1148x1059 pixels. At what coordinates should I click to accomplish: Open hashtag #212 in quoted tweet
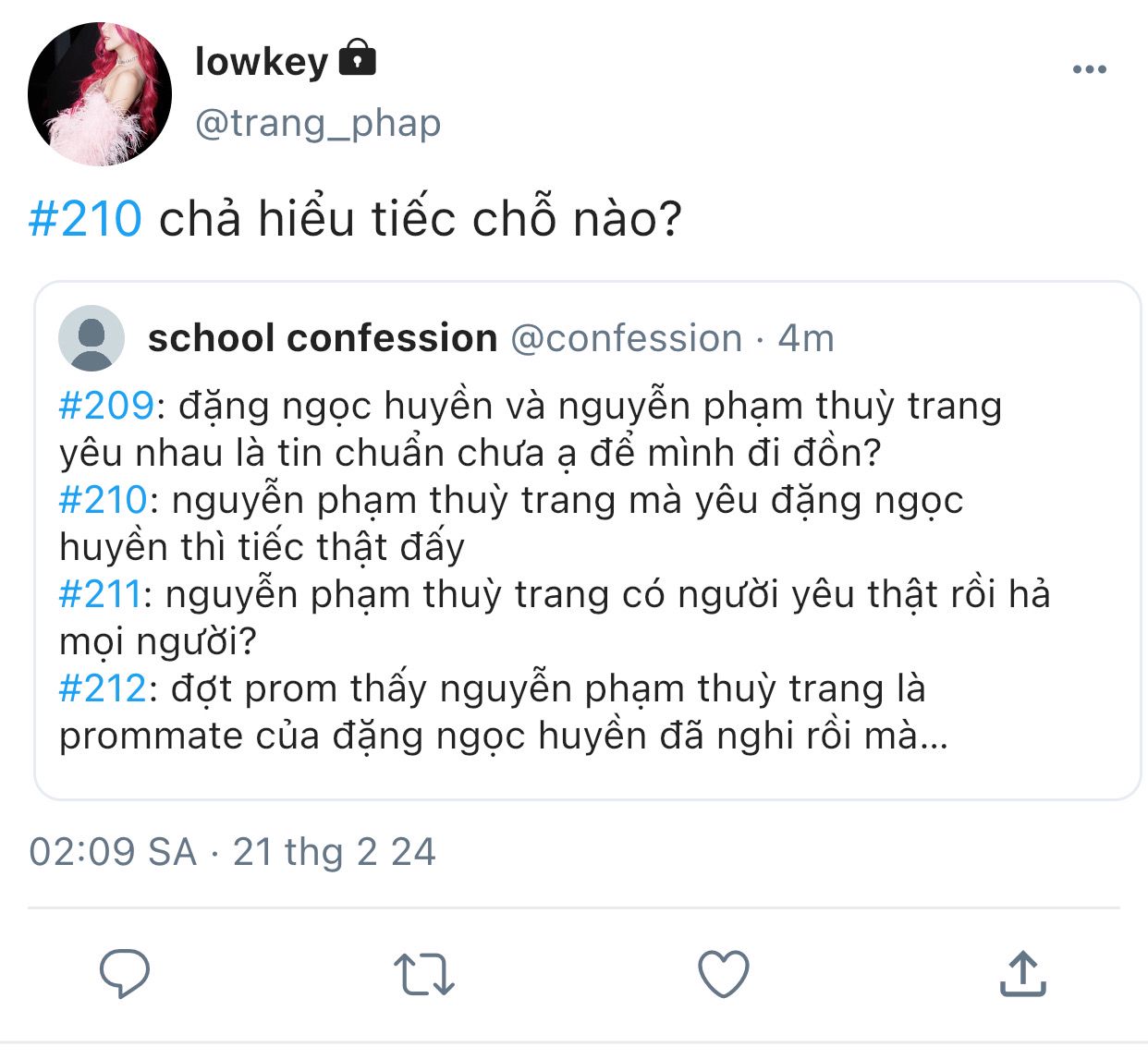[103, 688]
